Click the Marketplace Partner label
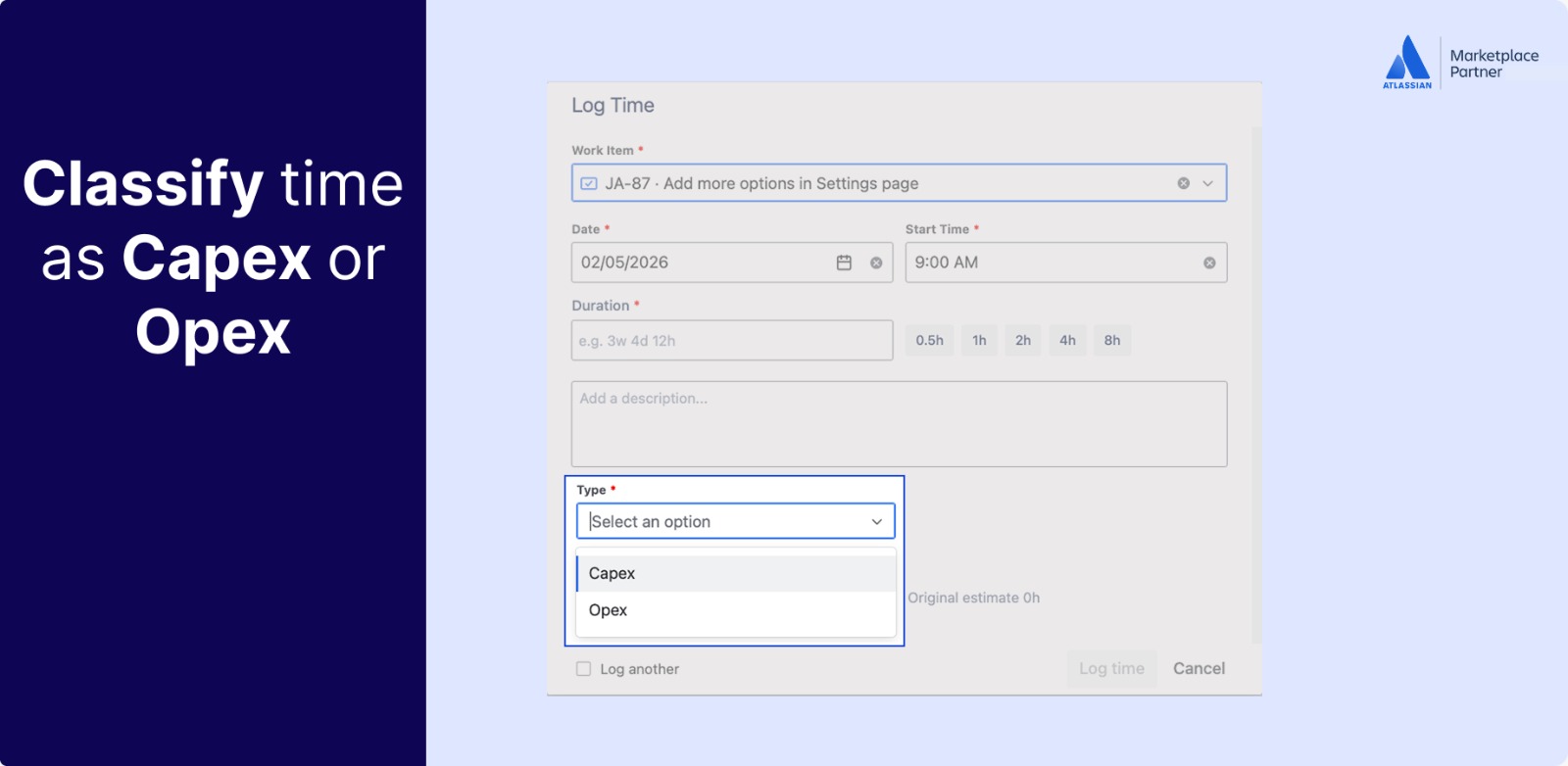The width and height of the screenshot is (1568, 766). (1494, 64)
